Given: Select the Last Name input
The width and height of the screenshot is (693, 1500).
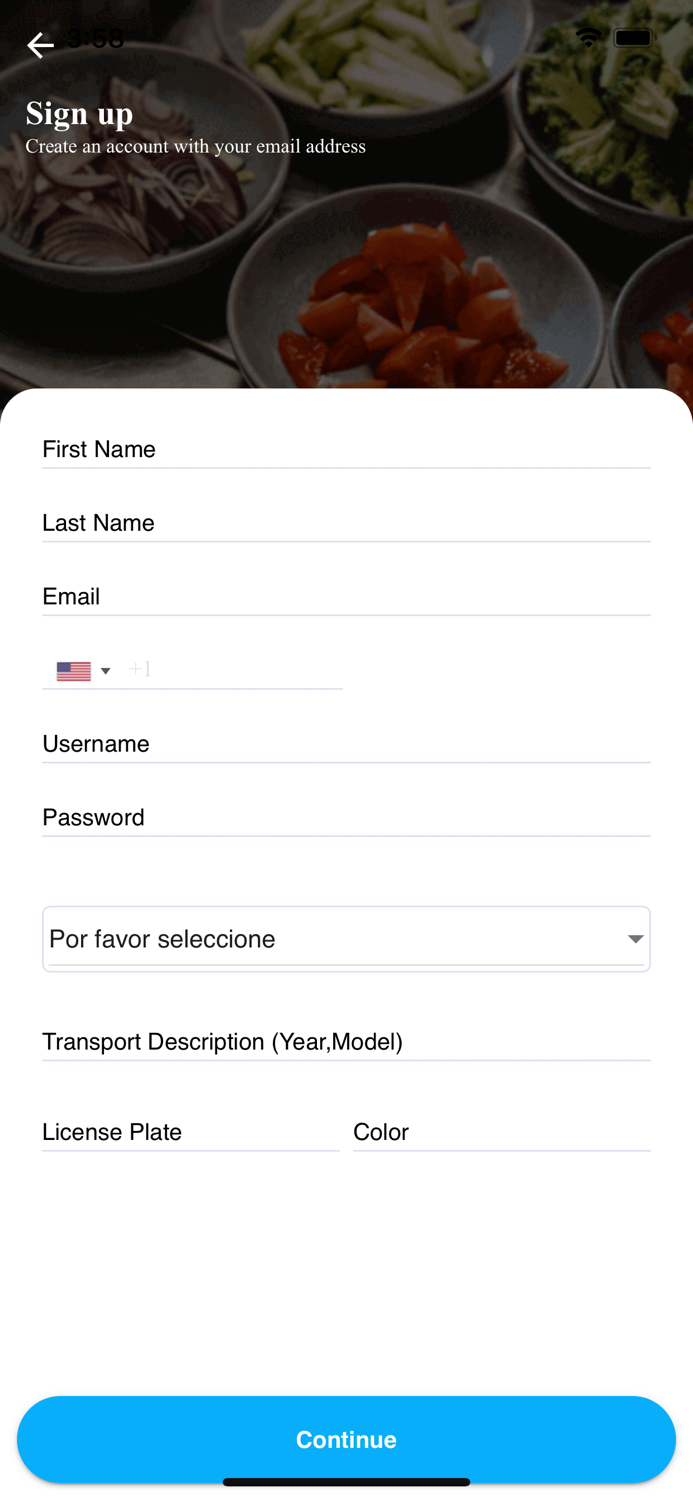Looking at the screenshot, I should tap(346, 523).
